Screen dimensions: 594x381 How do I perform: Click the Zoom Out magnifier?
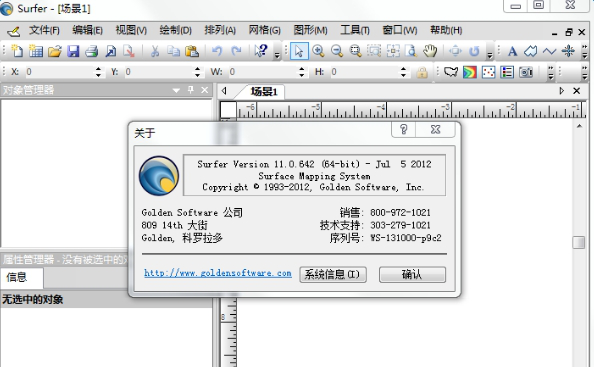[x=337, y=51]
